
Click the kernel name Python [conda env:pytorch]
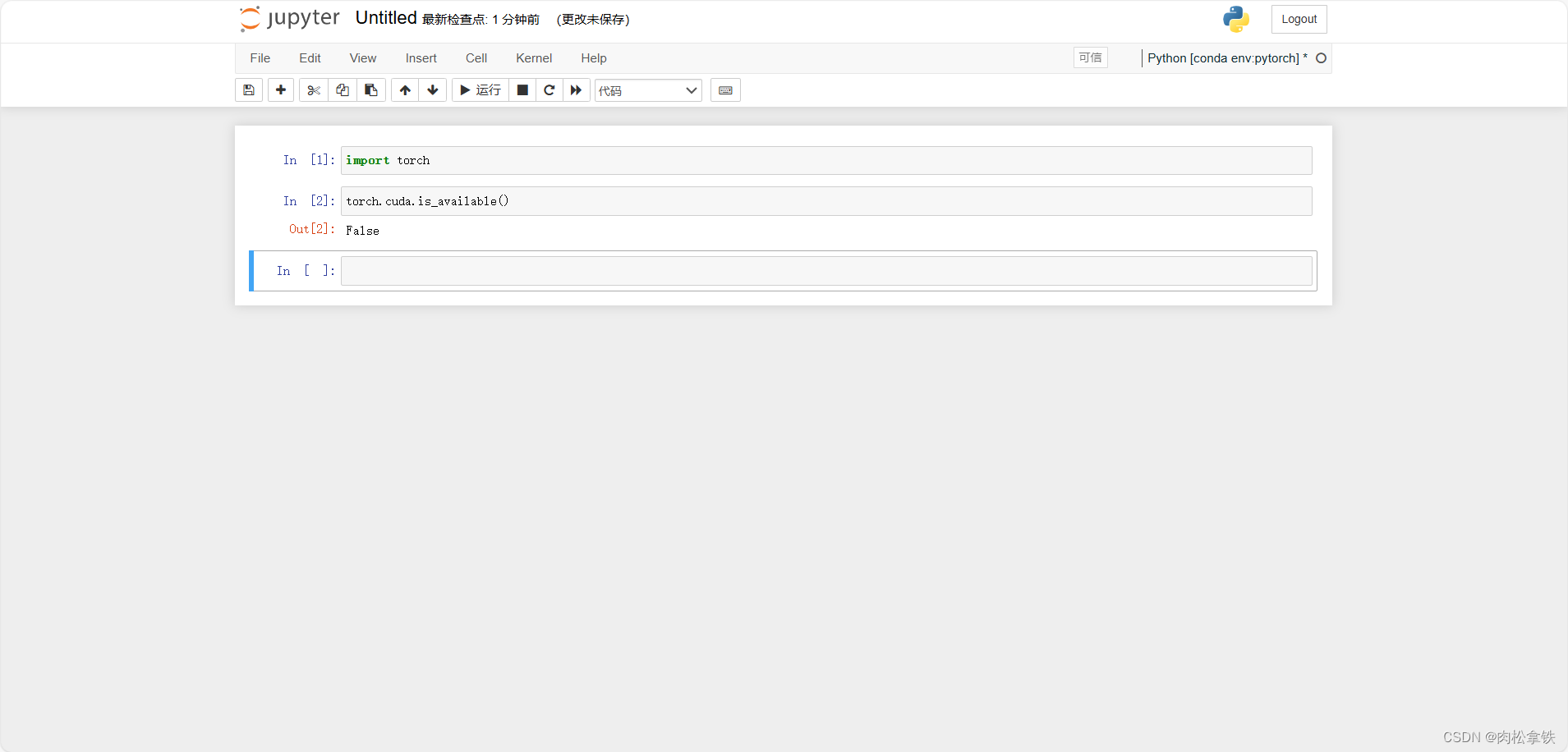pos(1223,58)
